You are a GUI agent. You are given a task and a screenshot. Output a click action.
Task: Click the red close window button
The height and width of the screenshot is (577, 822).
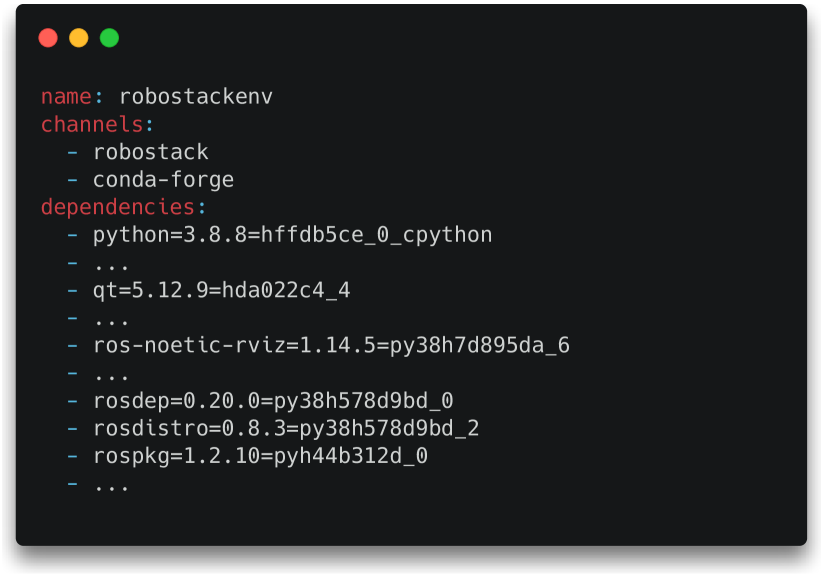[48, 38]
